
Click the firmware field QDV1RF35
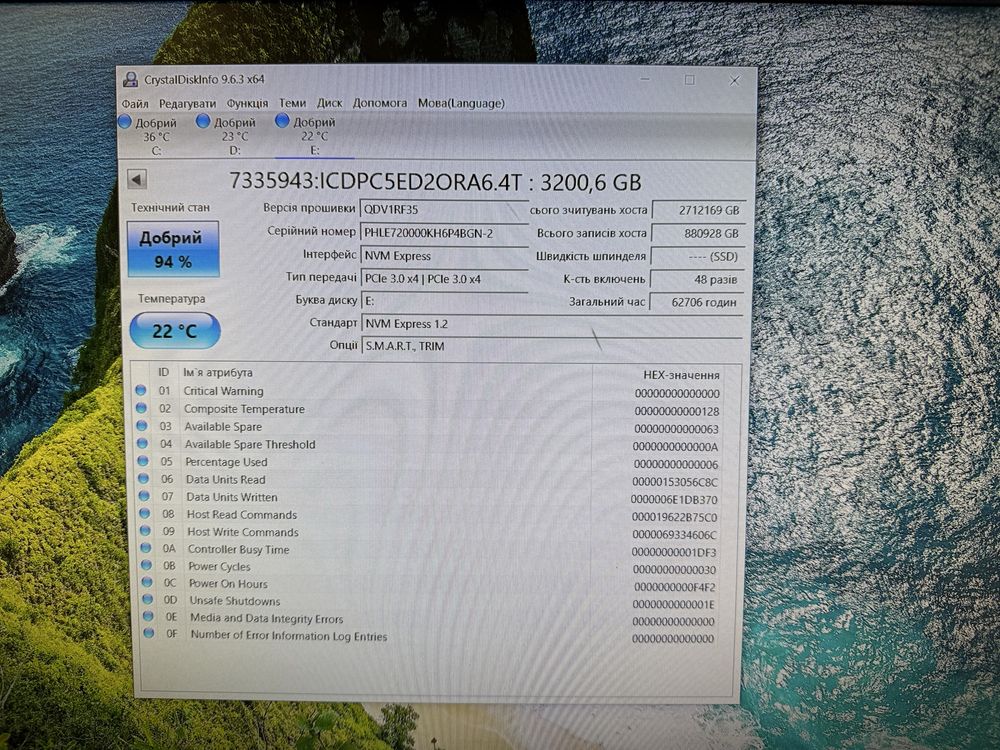pyautogui.click(x=444, y=209)
